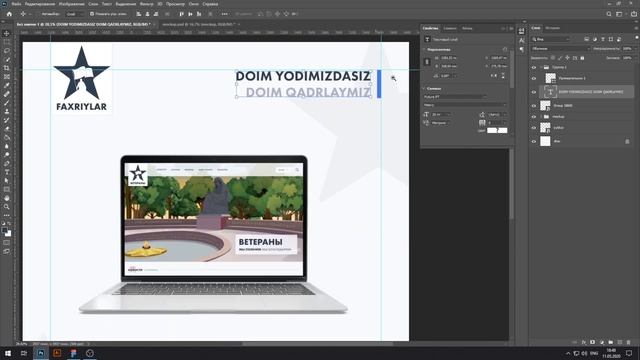
Task: Select the Eyedropper tool
Action: pos(7,85)
